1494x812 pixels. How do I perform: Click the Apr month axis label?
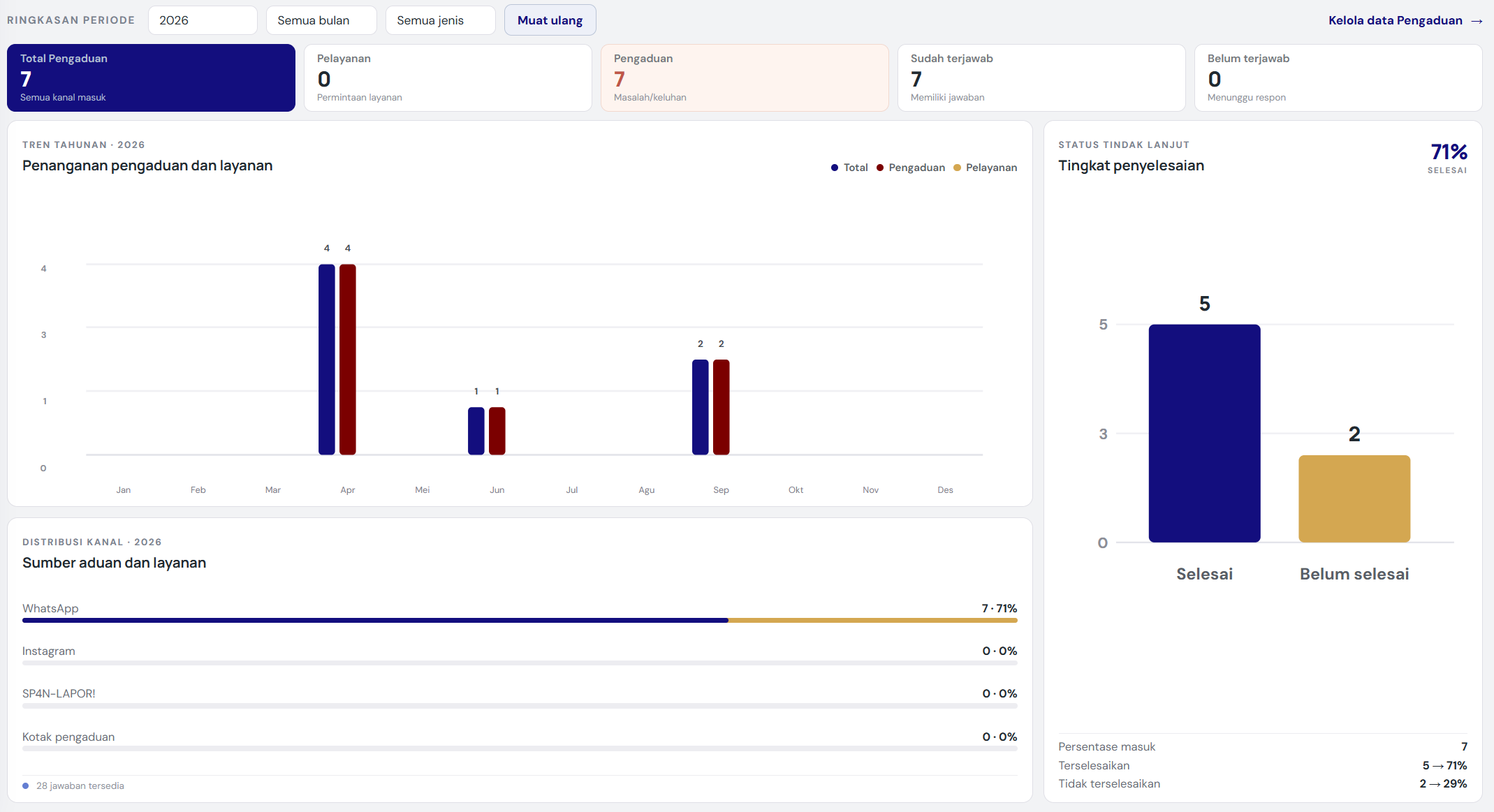click(x=348, y=489)
